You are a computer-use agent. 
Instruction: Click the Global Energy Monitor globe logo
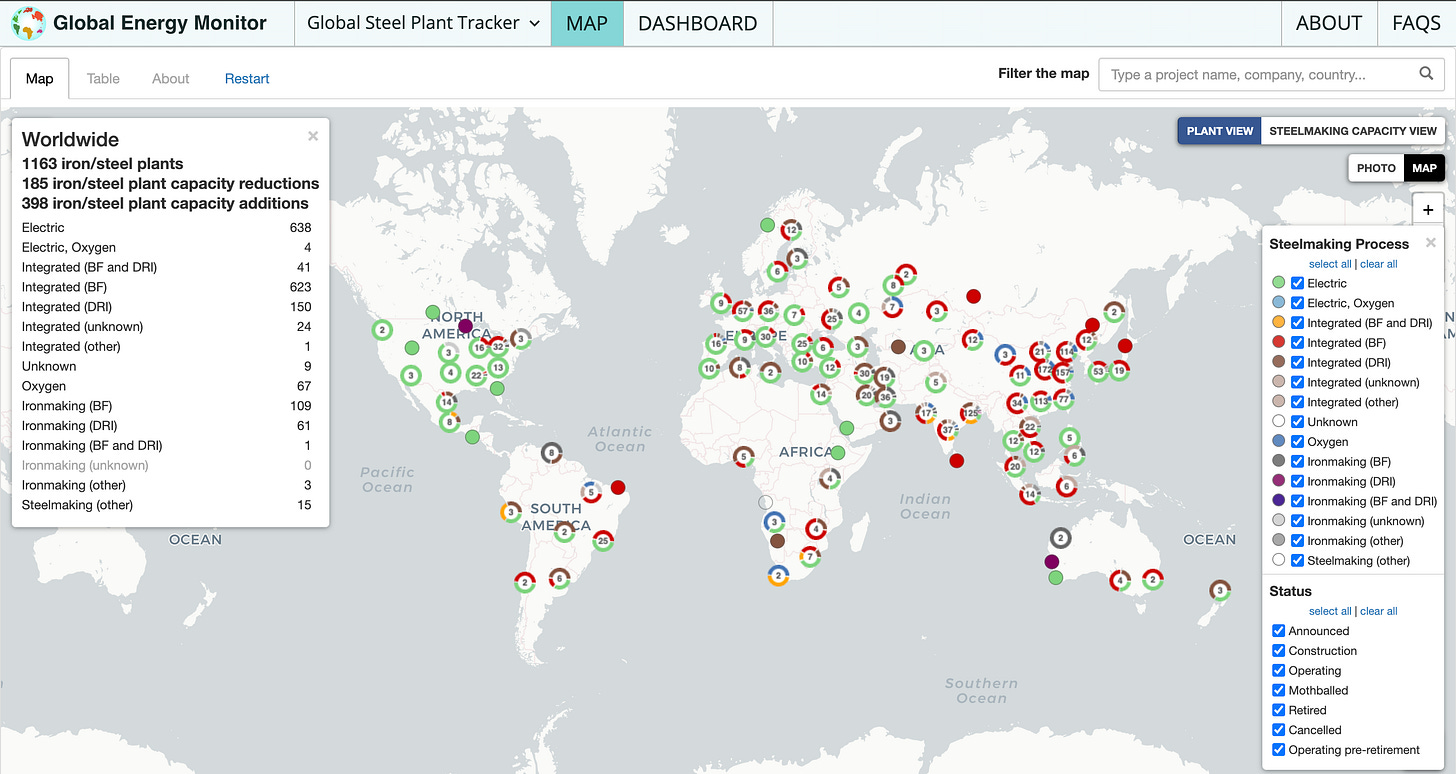(x=28, y=23)
